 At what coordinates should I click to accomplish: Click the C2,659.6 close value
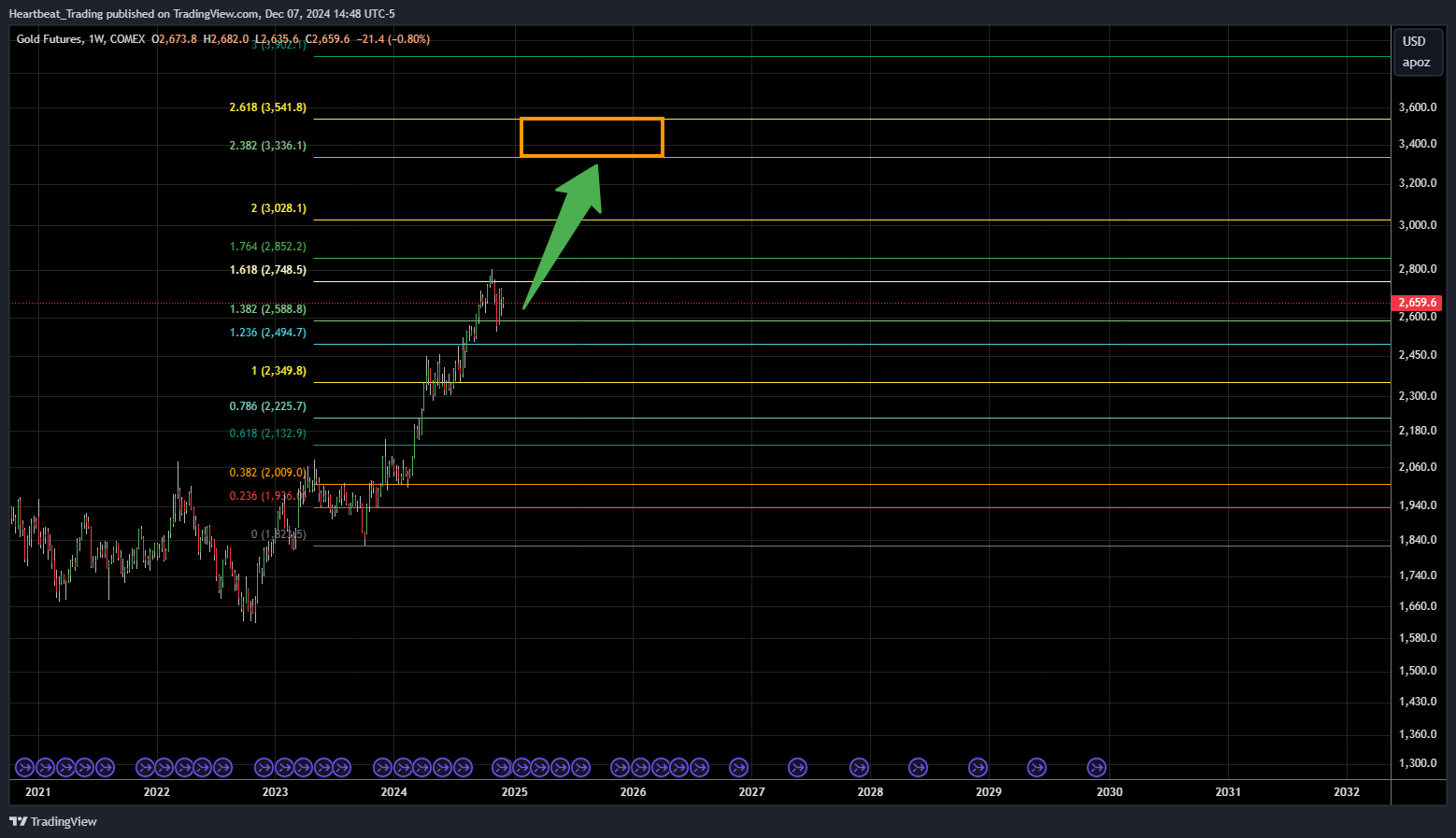tap(327, 39)
